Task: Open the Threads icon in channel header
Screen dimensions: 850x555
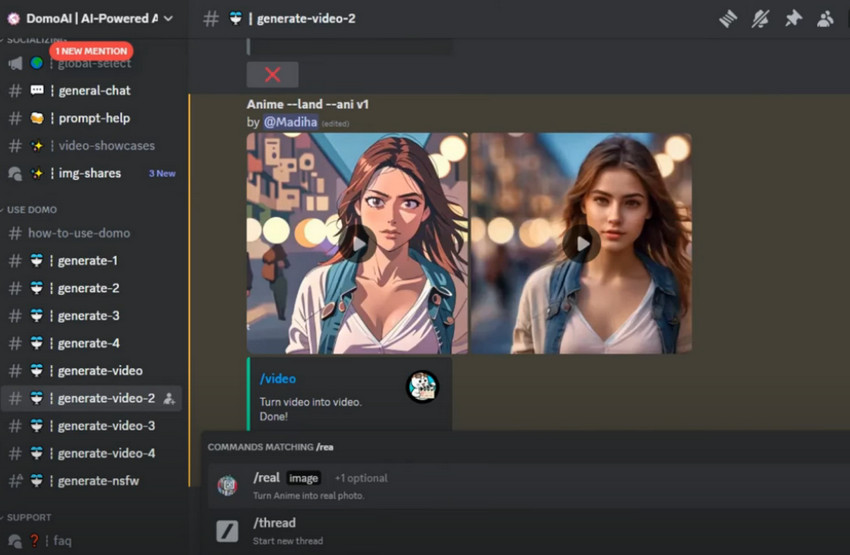Action: 728,18
